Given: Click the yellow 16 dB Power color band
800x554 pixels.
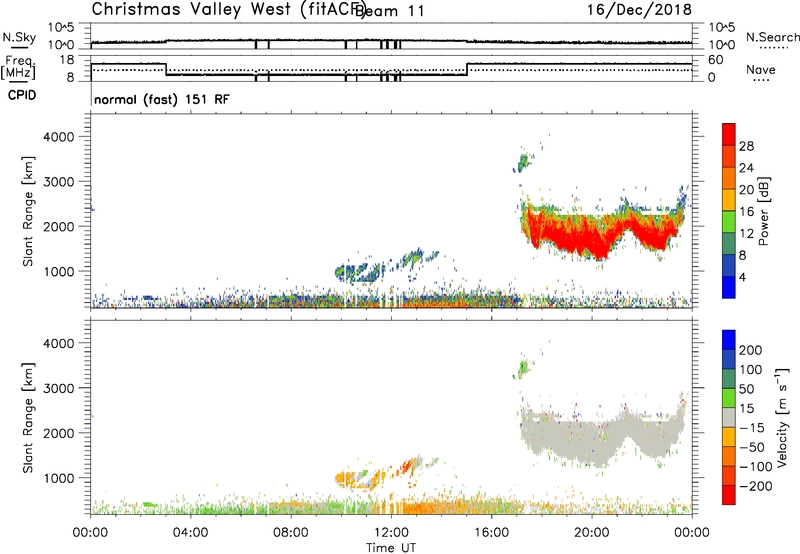Looking at the screenshot, I should (729, 200).
